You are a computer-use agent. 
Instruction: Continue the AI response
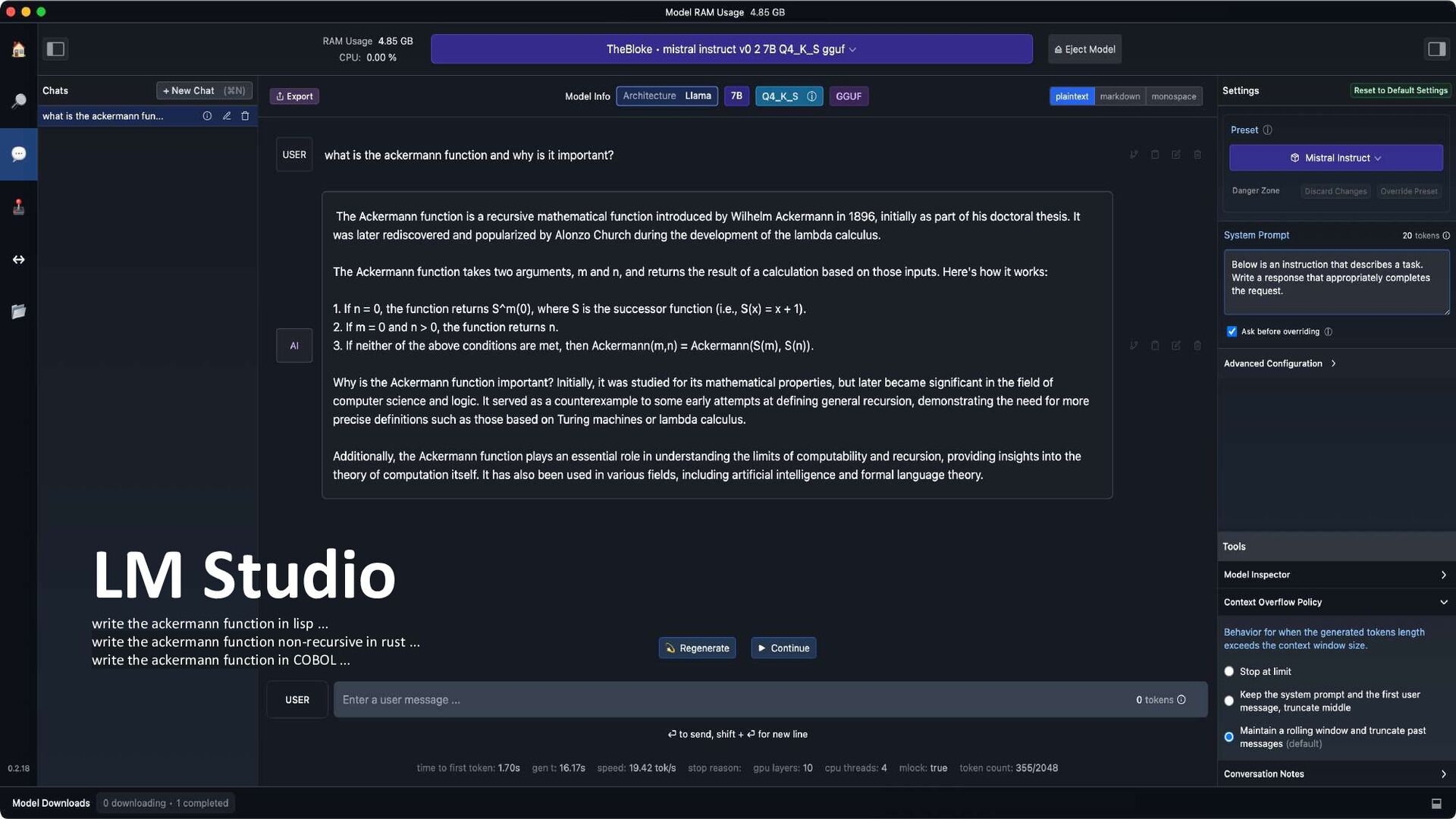[x=783, y=648]
